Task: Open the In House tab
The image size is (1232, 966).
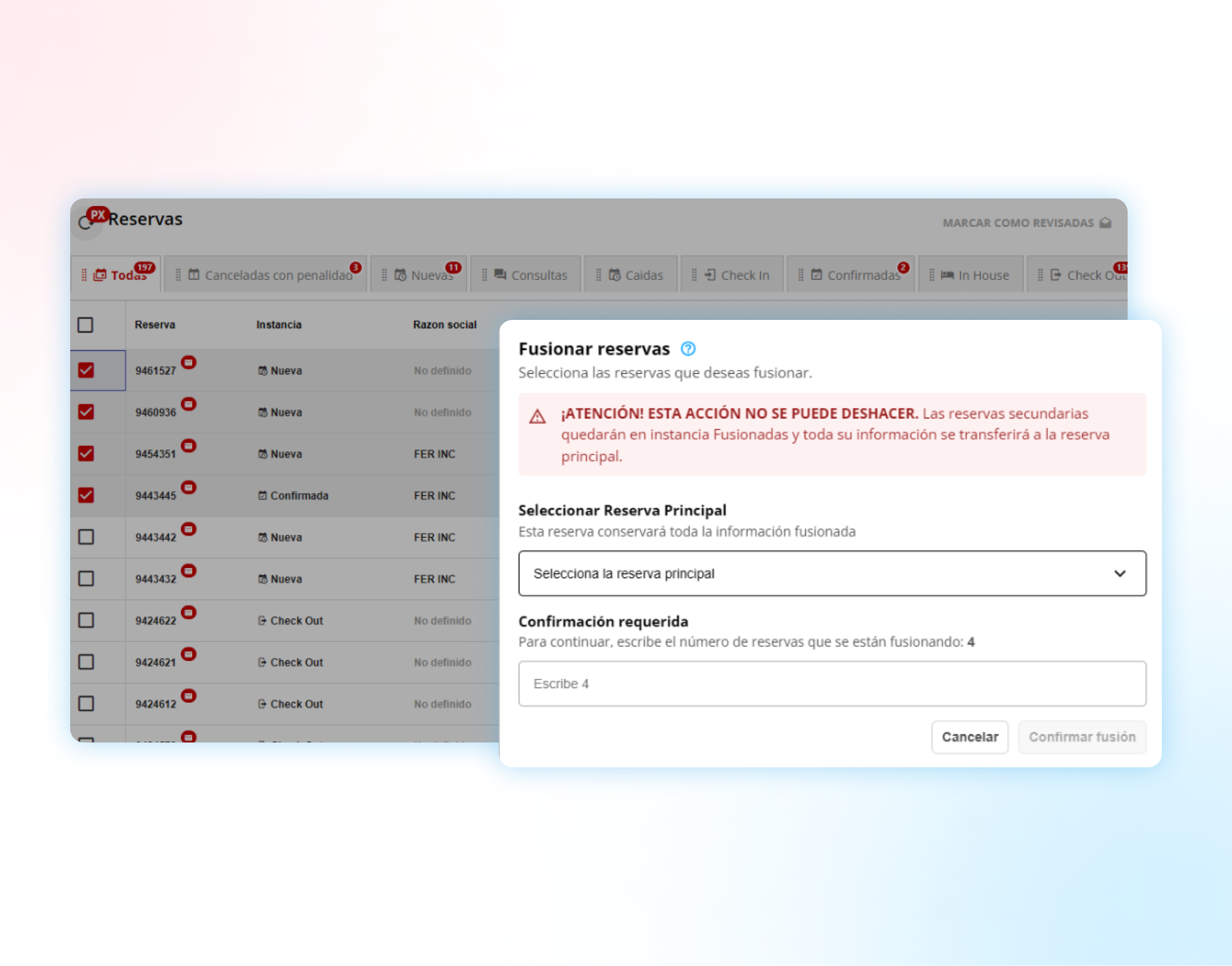Action: 982,275
